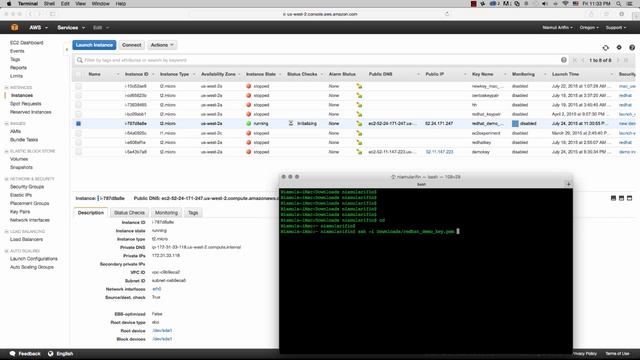Click the AWS orange cube logo
This screenshot has height=360, width=640.
pos(15,27)
